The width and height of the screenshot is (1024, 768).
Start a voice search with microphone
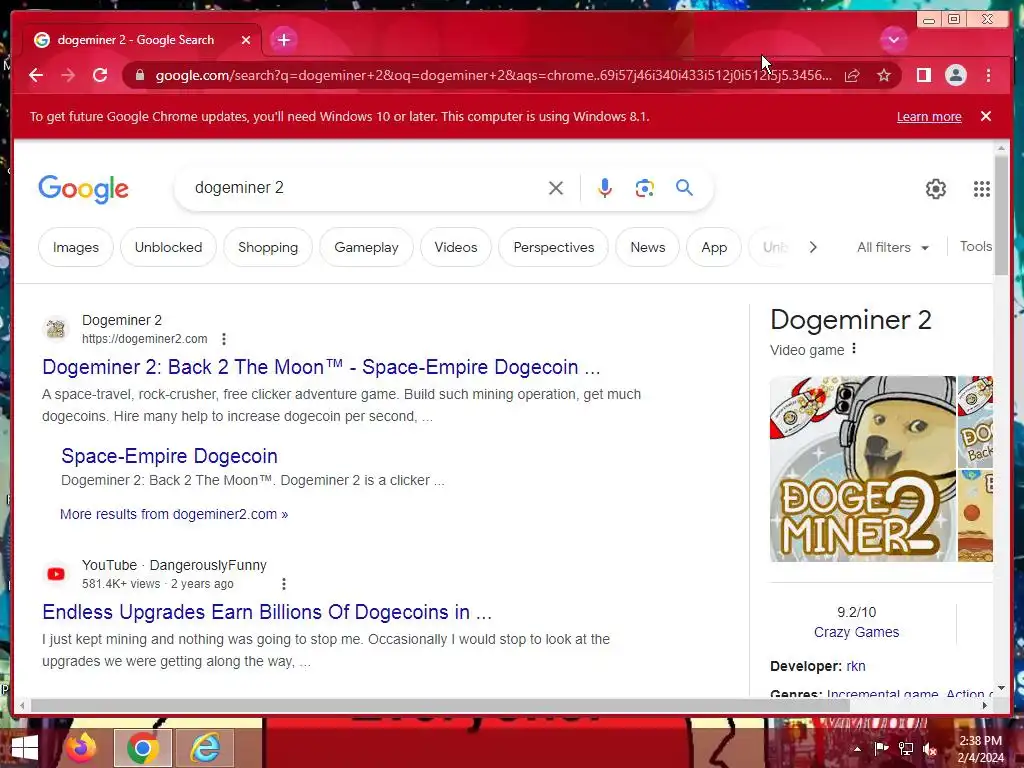pos(605,188)
